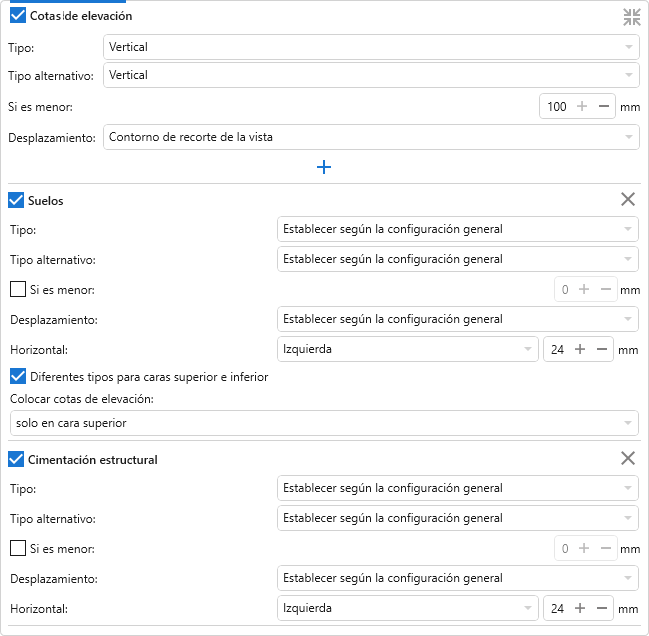The width and height of the screenshot is (649, 636).
Task: Open Suelos Horizontal Izquierda dropdown
Action: tap(407, 350)
